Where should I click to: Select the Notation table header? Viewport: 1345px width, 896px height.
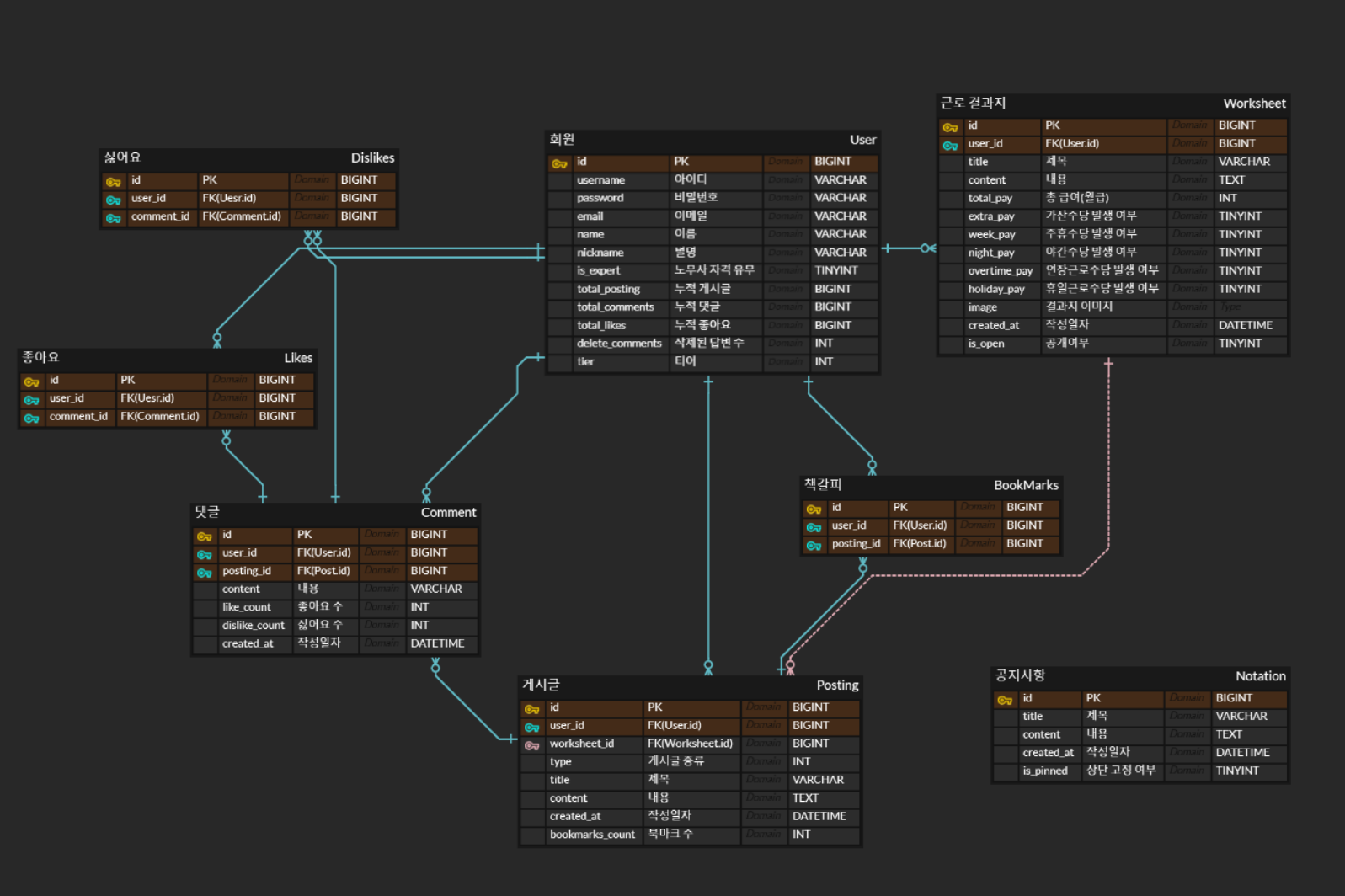click(x=1140, y=675)
